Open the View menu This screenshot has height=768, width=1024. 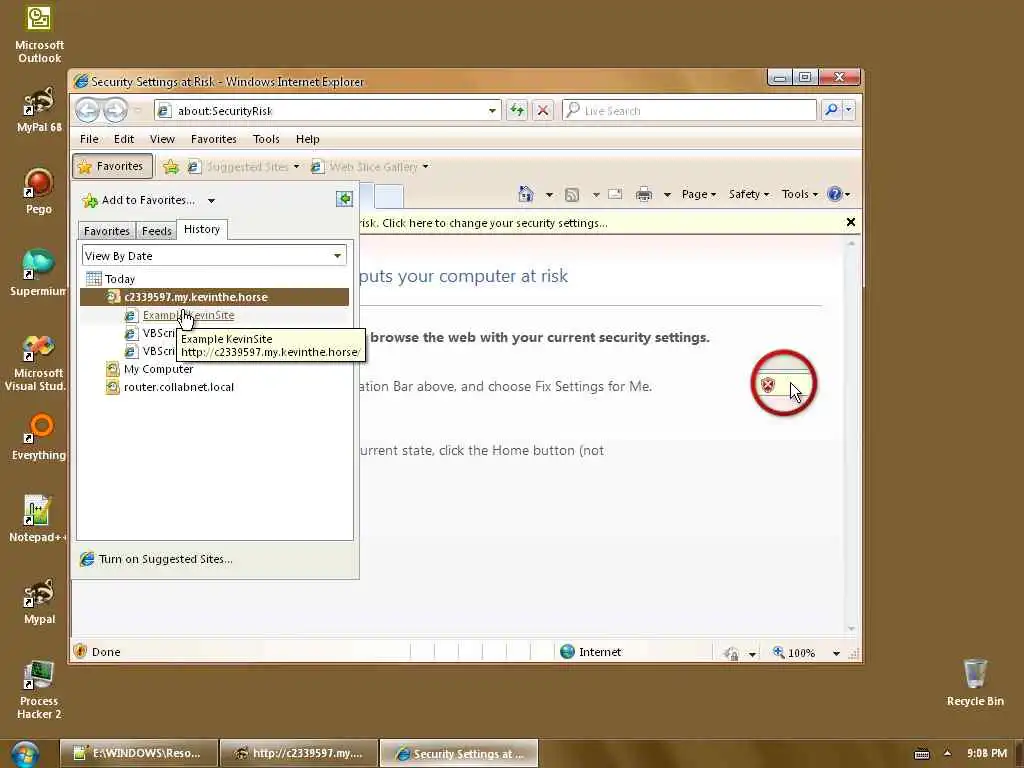point(162,139)
